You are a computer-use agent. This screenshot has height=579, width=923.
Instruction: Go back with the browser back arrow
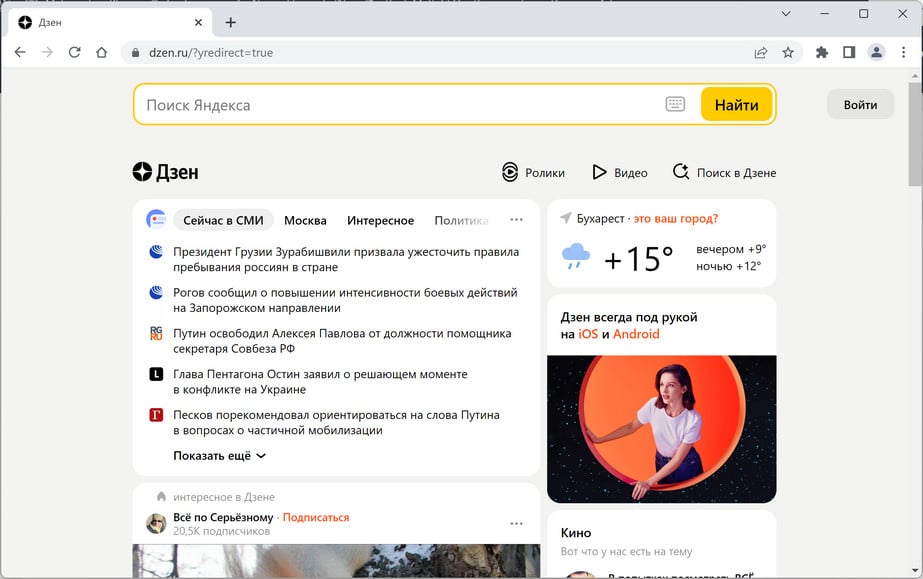click(x=20, y=52)
